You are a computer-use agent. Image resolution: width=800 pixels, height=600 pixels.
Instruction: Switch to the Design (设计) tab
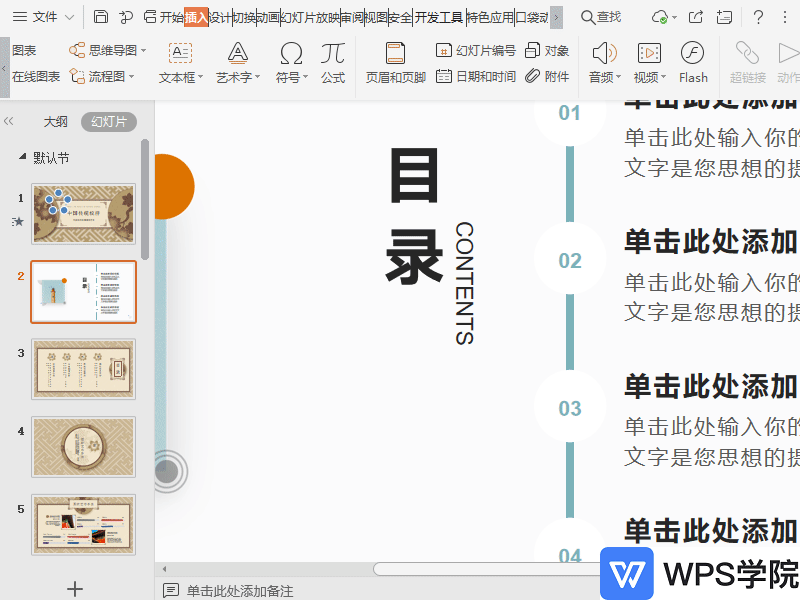pos(220,17)
